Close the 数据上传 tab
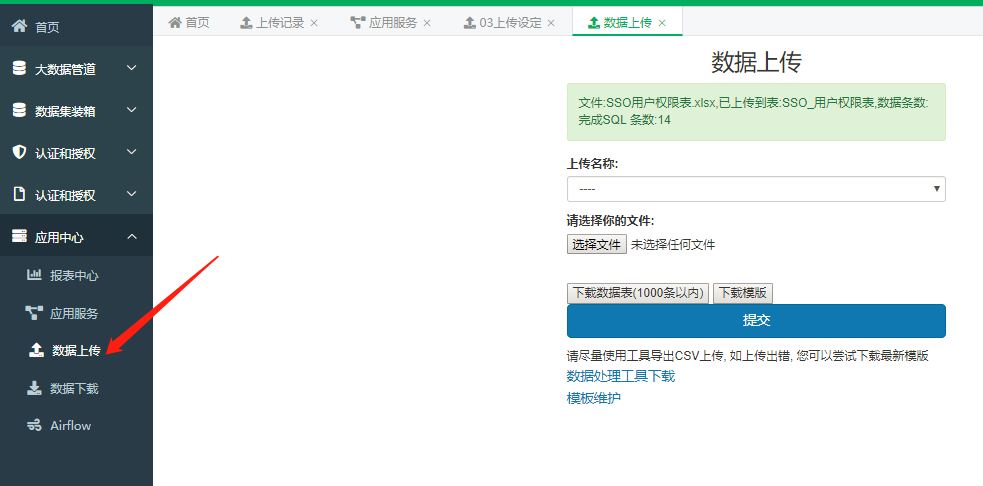This screenshot has width=983, height=486. 661,23
